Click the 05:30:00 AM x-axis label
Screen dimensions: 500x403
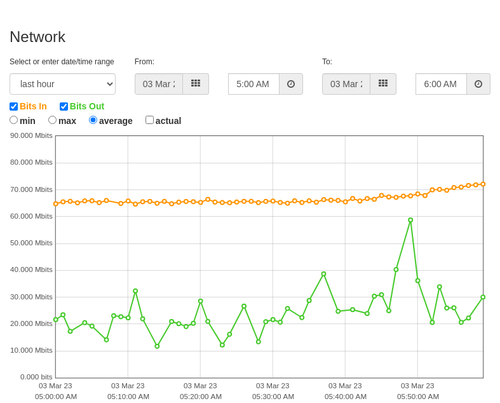click(x=273, y=397)
